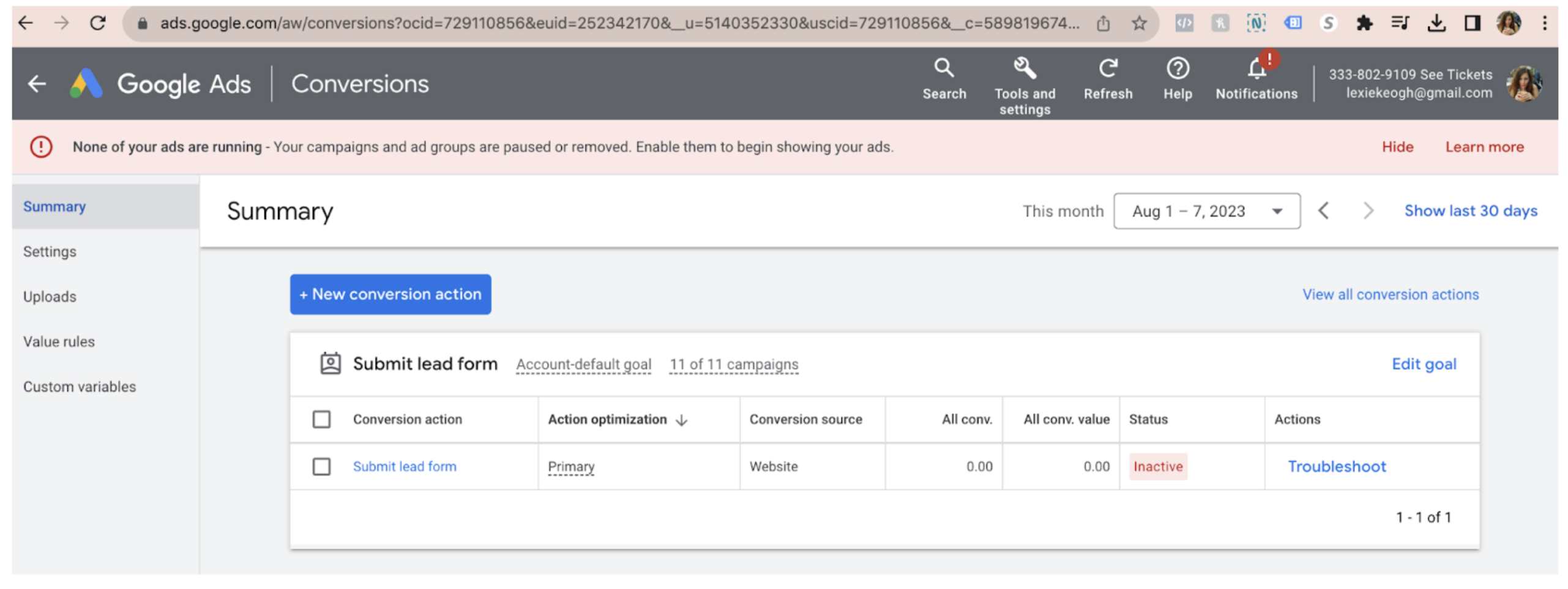Click the Google Ads back arrow

(x=37, y=83)
